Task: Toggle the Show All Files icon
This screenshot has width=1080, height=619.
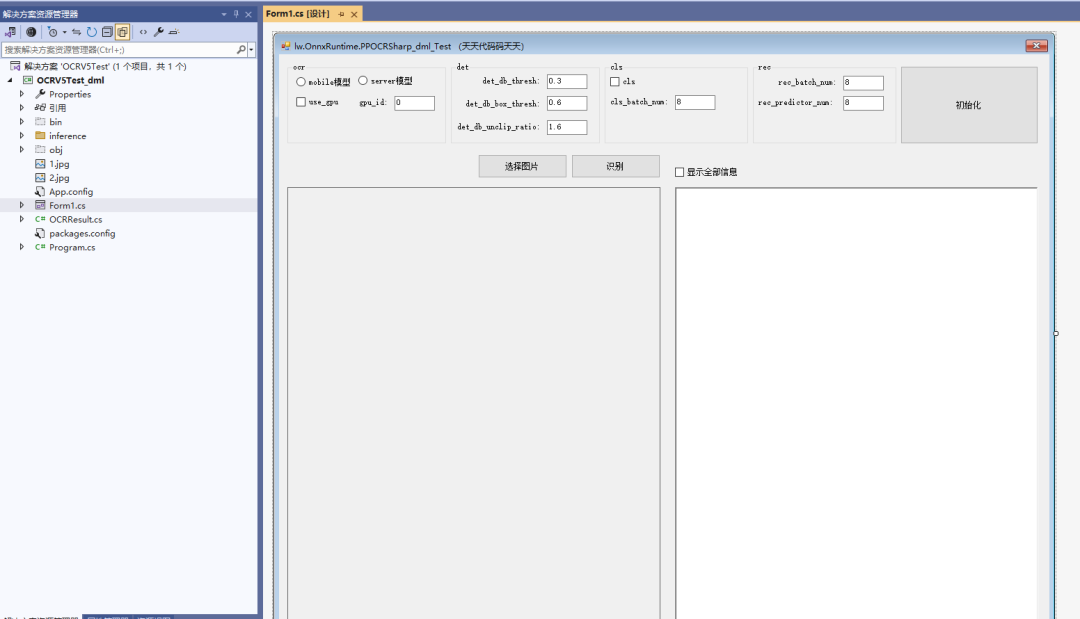Action: point(123,32)
